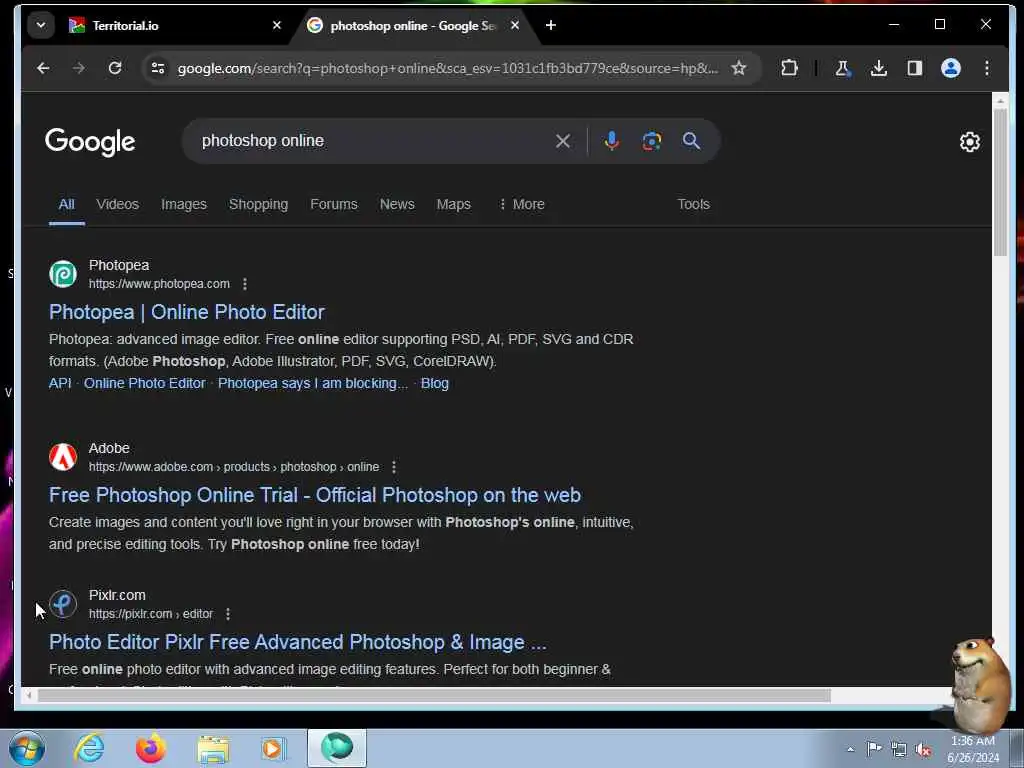Viewport: 1024px width, 768px height.
Task: Reload the current page
Action: coord(115,68)
